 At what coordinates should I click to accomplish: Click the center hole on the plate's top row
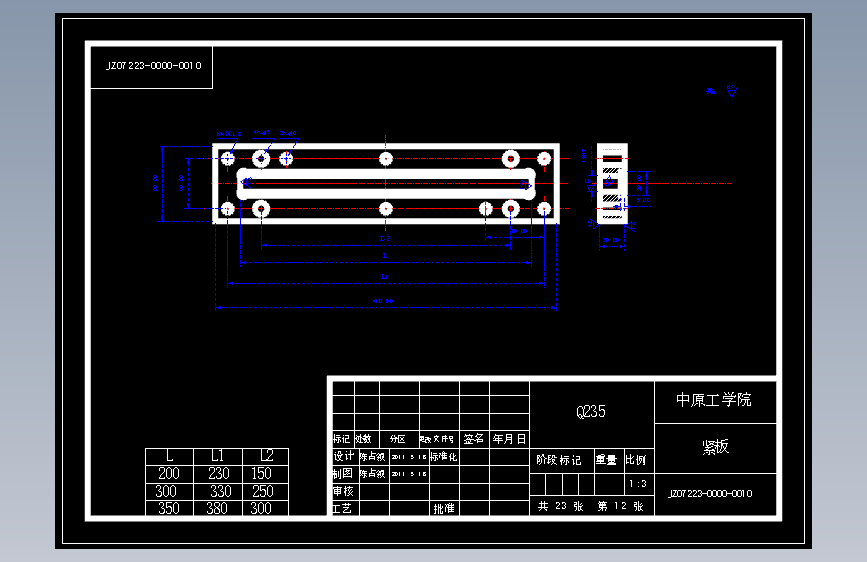pos(386,159)
